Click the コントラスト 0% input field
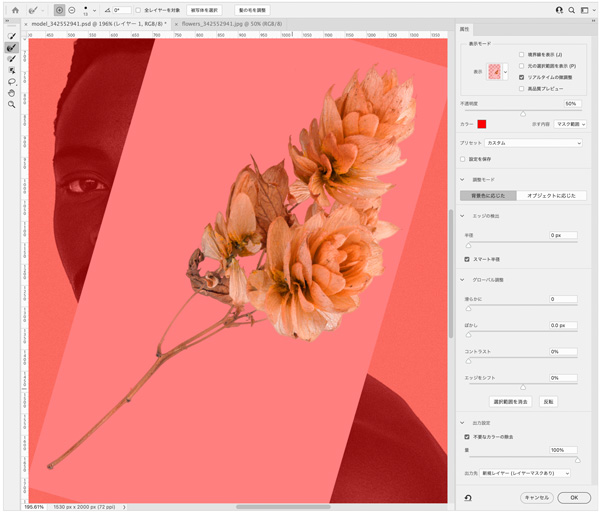This screenshot has width=600, height=512. coord(563,352)
